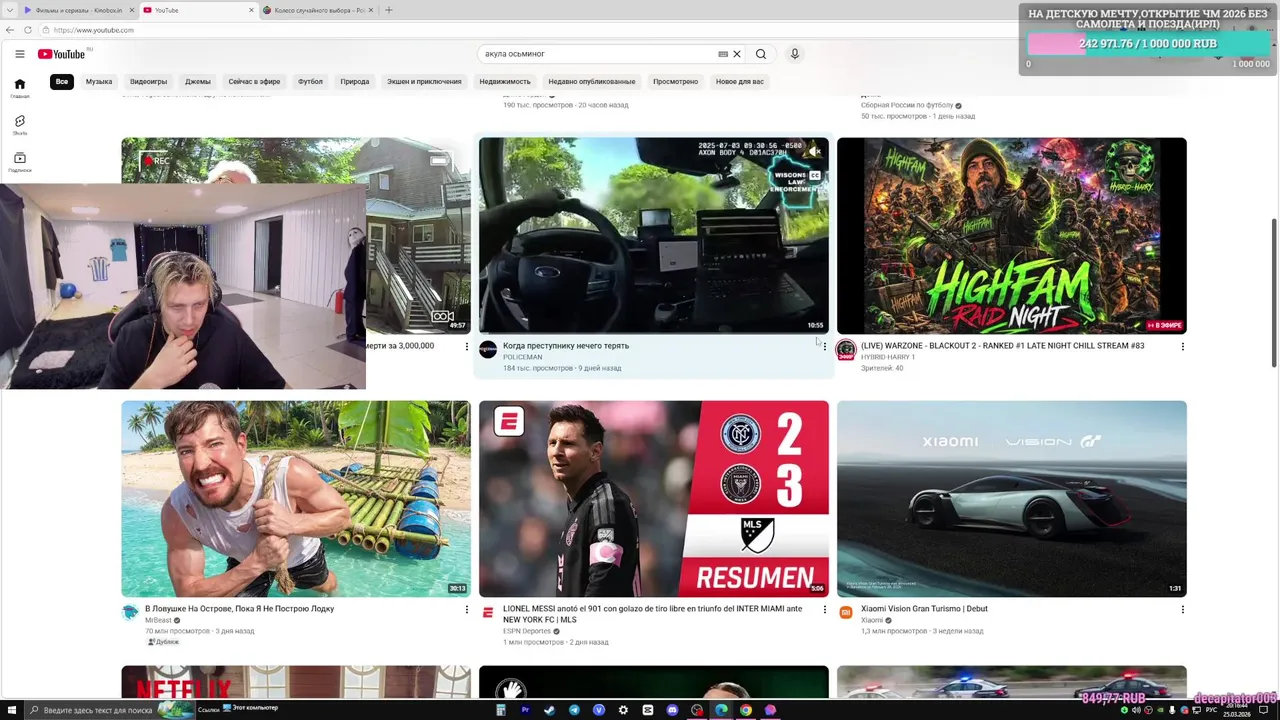Open the Windows Start button
This screenshot has height=720, width=1280.
tap(11, 710)
